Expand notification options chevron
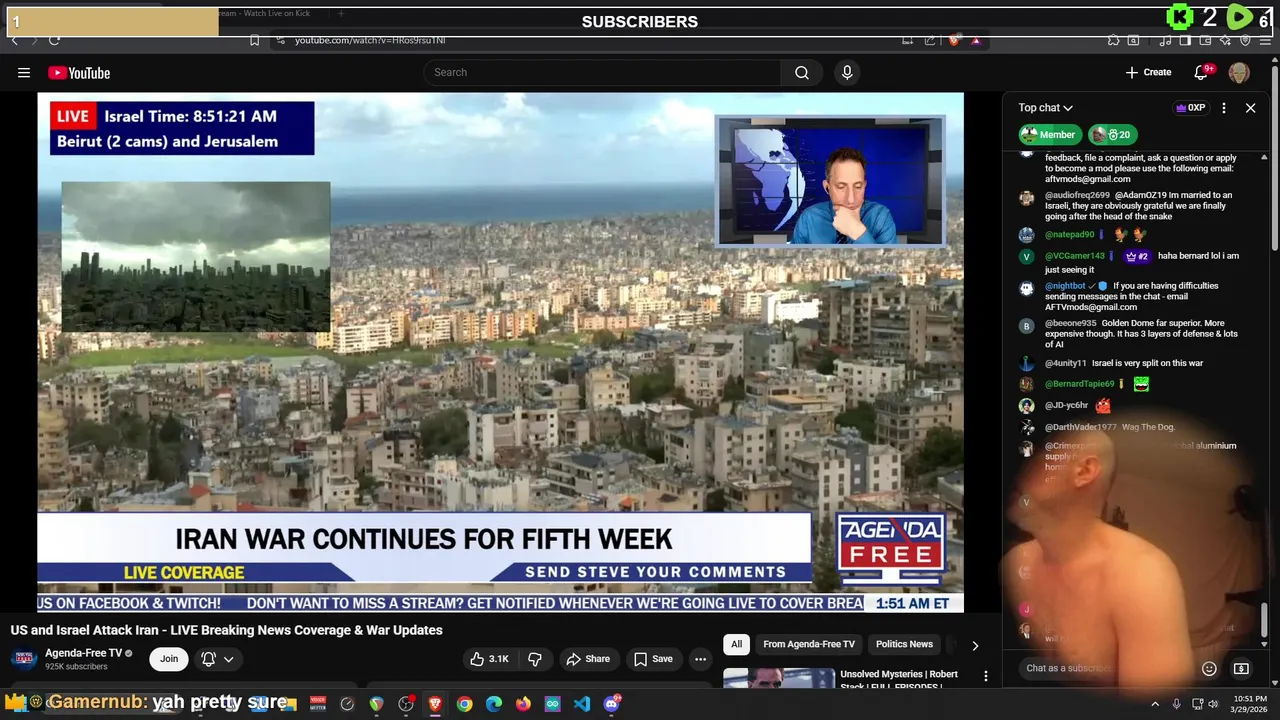The height and width of the screenshot is (720, 1280). pos(229,659)
